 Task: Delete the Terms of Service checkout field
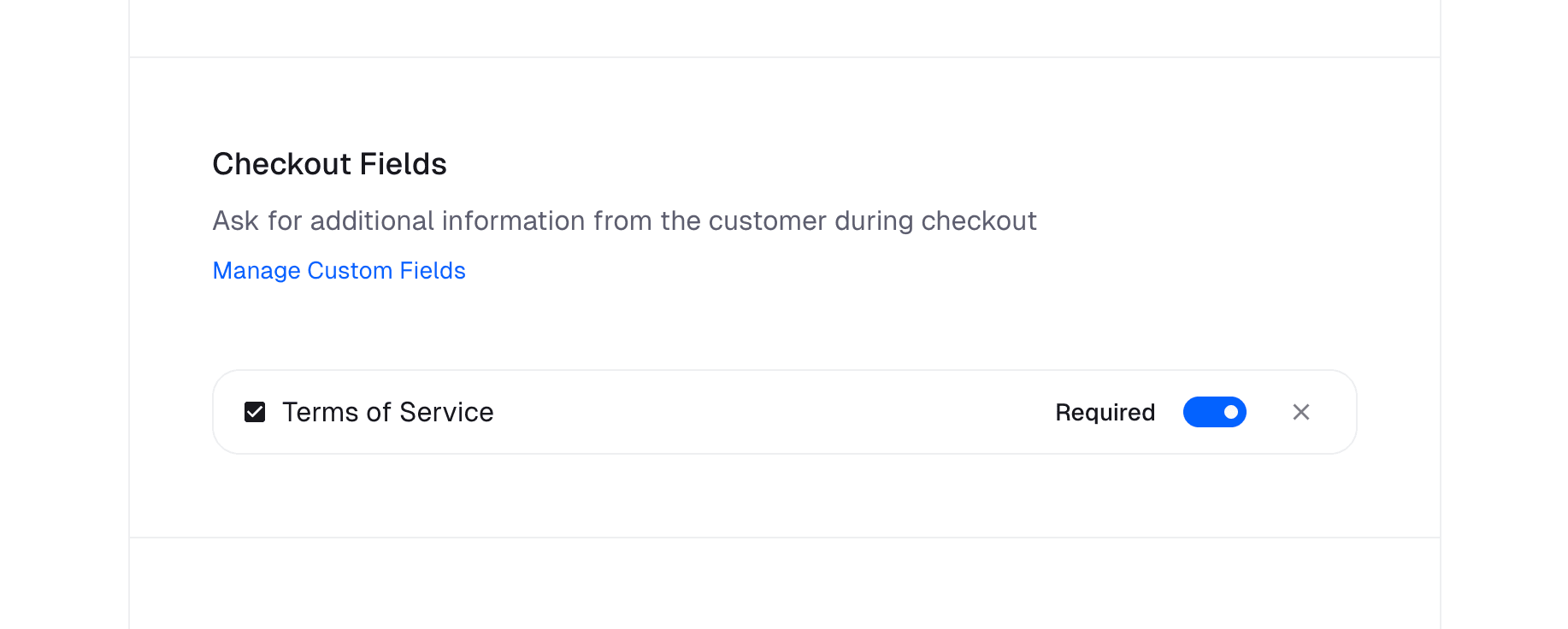1300,412
